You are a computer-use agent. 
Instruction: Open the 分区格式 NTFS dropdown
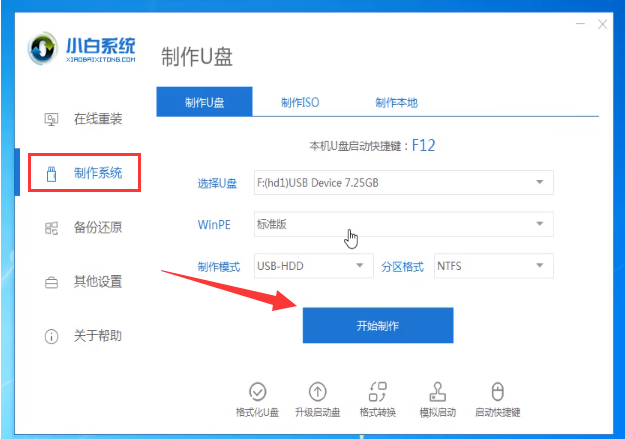click(x=493, y=266)
